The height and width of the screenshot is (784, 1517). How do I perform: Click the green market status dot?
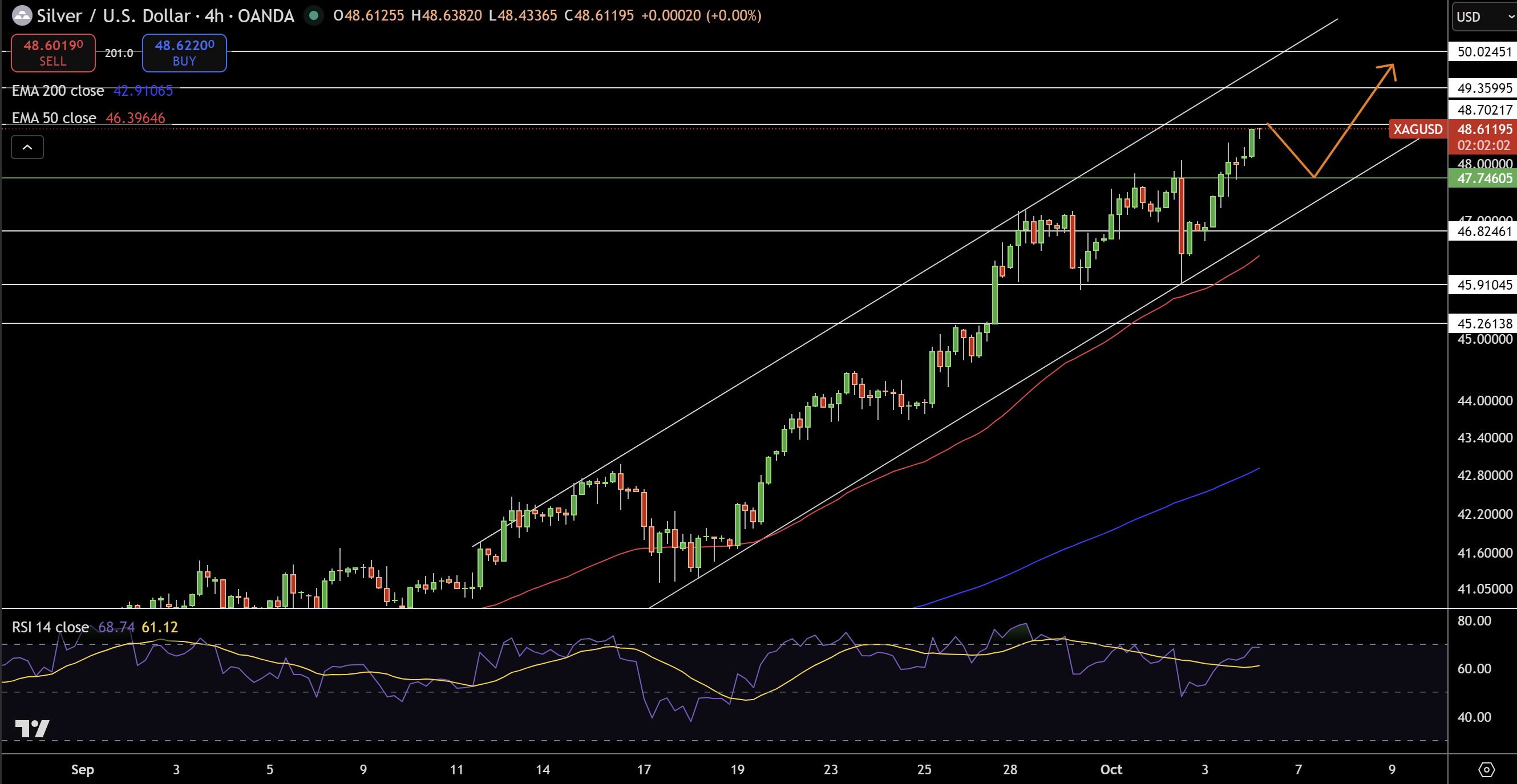[x=314, y=15]
